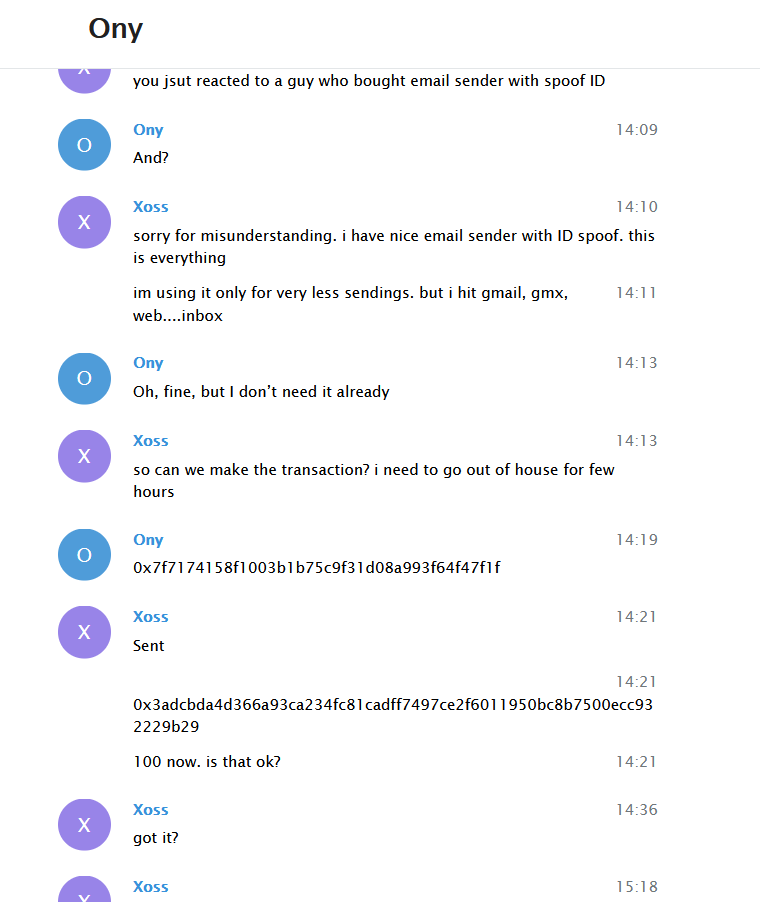Screen dimensions: 760x902
Task: Click the "100 now. is that ok?" message
Action: pyautogui.click(x=207, y=762)
